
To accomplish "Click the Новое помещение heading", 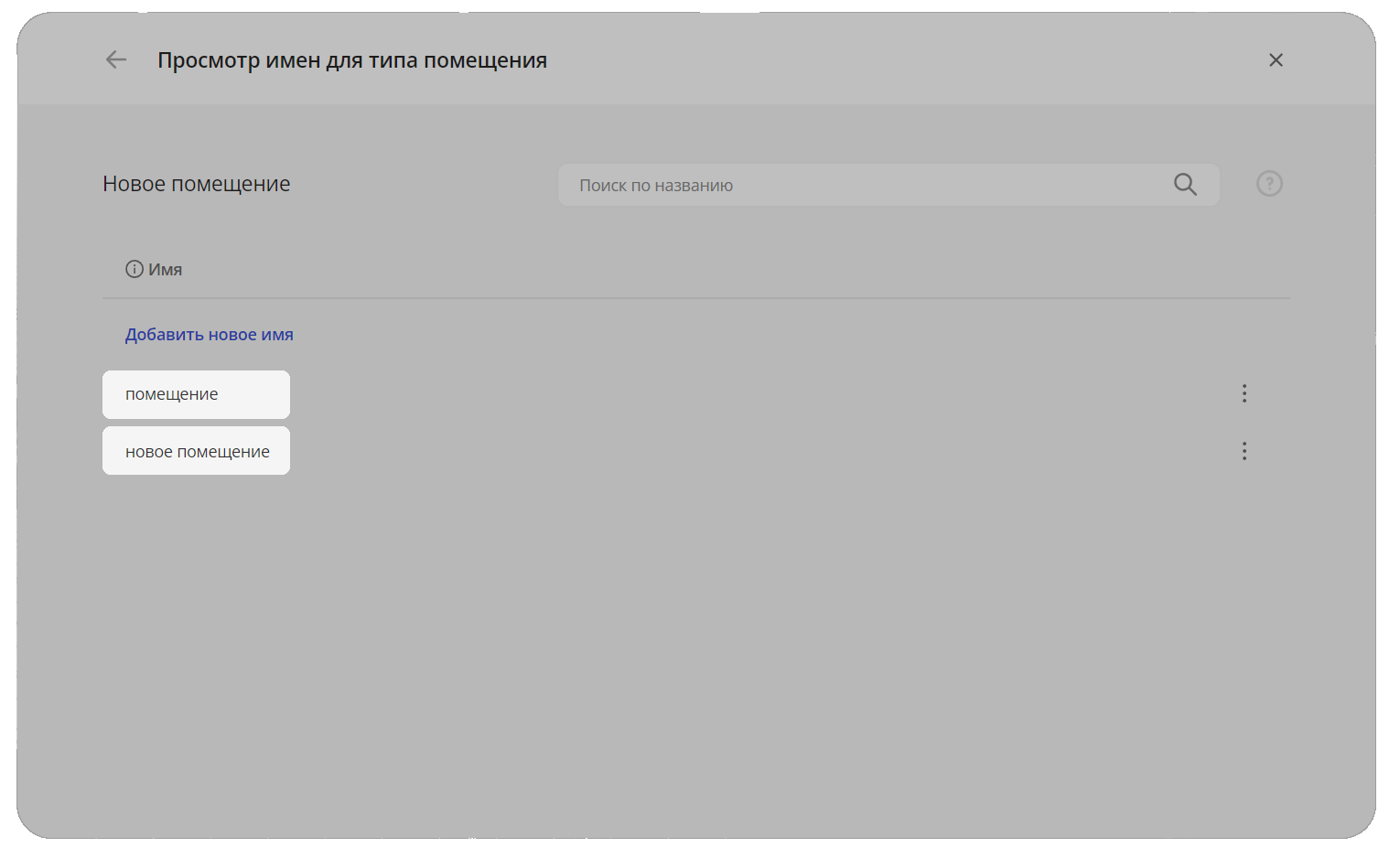I will 197,184.
